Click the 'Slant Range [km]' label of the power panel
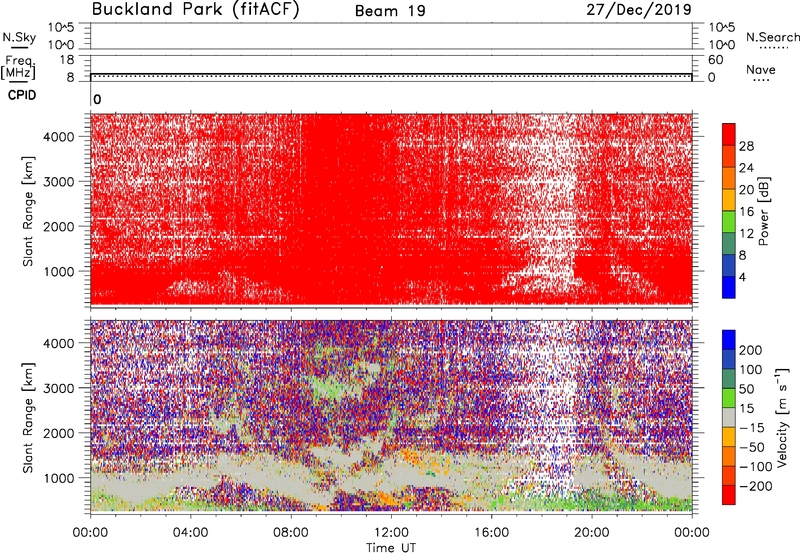Viewport: 800px width, 554px height. [28, 211]
